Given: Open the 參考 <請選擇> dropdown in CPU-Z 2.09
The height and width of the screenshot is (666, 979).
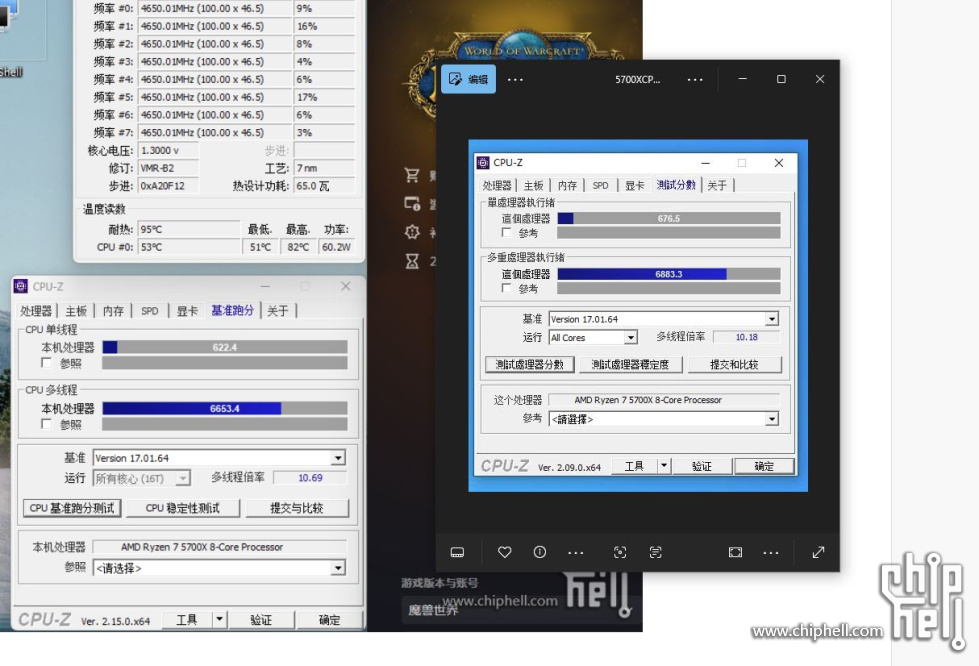Looking at the screenshot, I should pyautogui.click(x=772, y=419).
